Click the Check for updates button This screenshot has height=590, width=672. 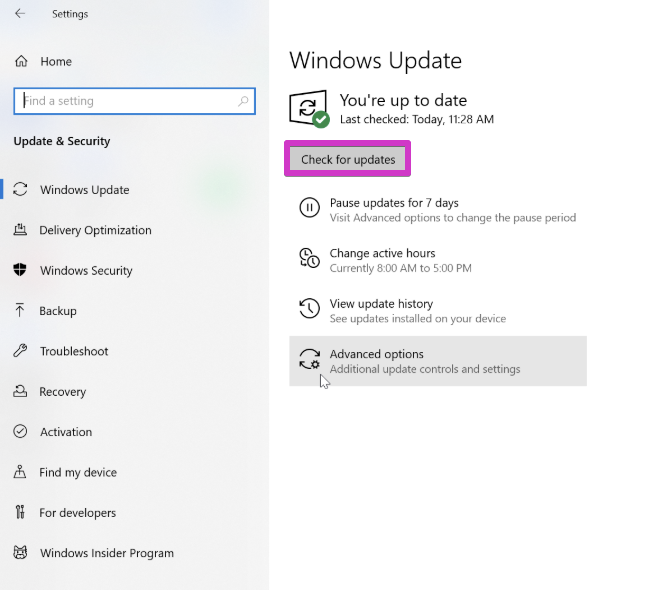(348, 159)
